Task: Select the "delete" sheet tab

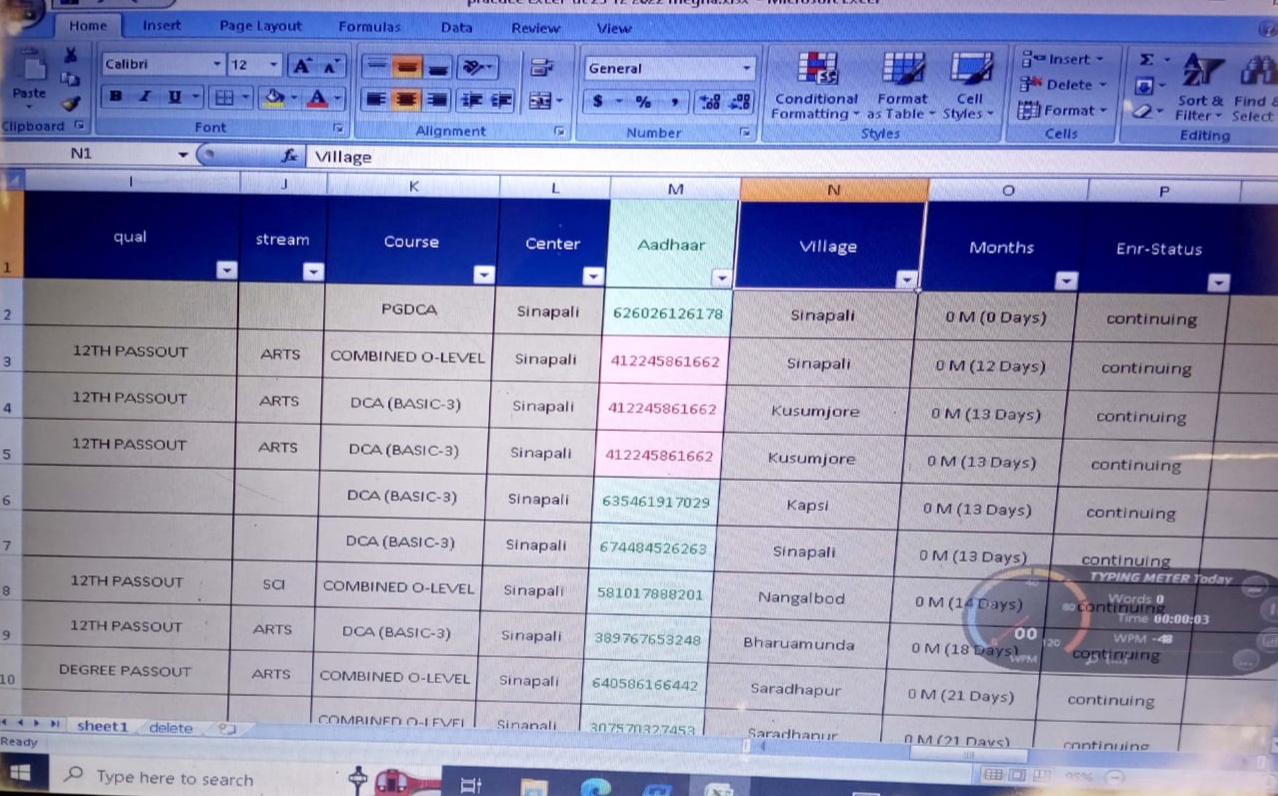Action: tap(171, 728)
